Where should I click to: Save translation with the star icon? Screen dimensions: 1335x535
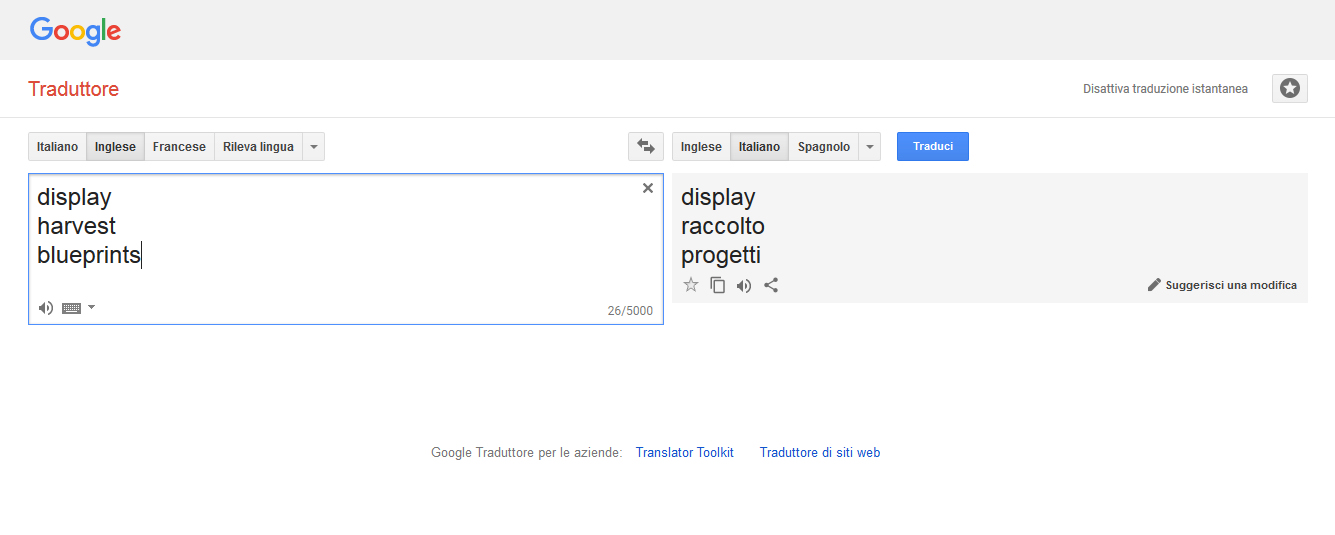pos(691,285)
